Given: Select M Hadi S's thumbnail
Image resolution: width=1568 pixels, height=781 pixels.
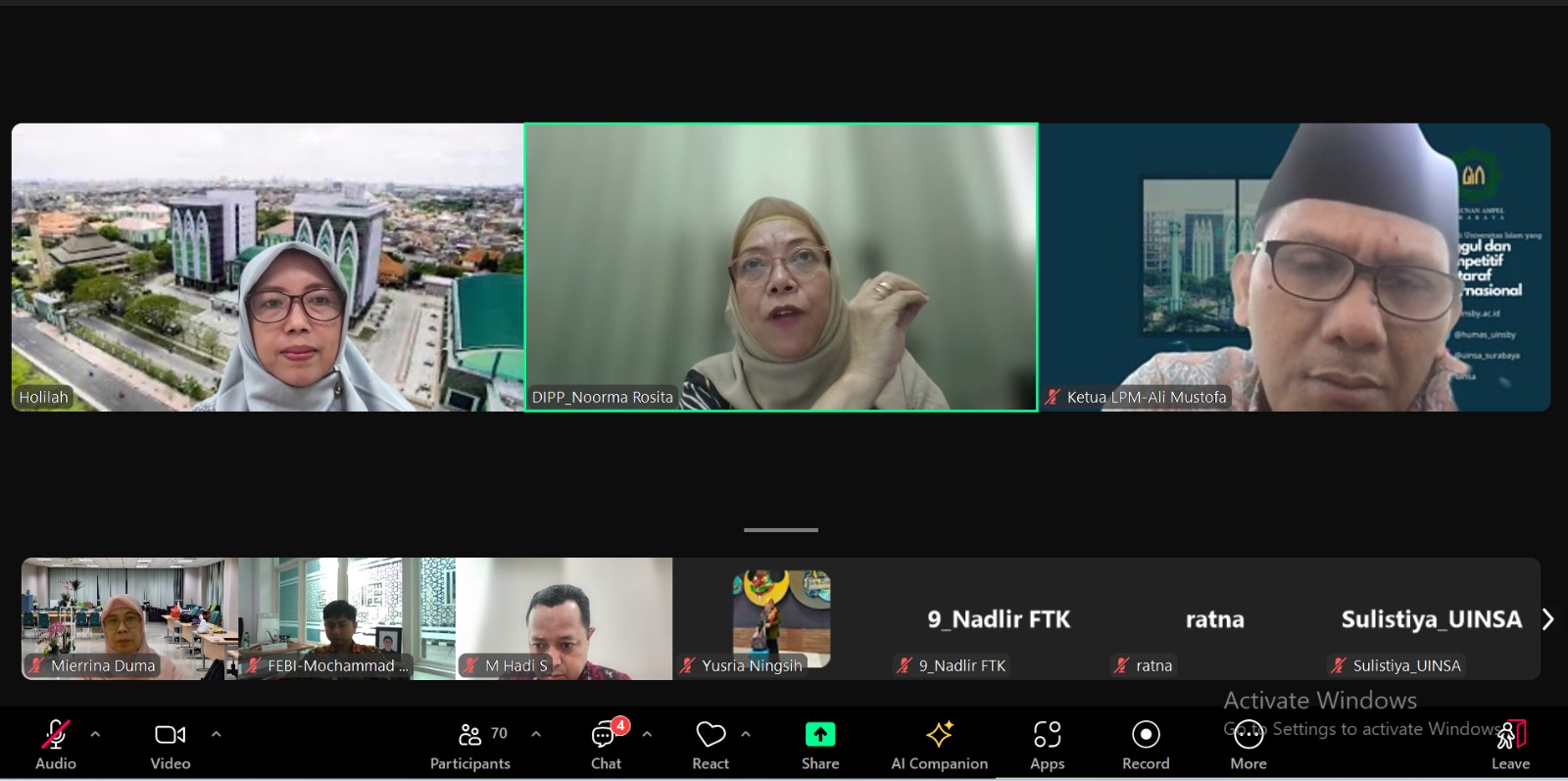Looking at the screenshot, I should 564,618.
